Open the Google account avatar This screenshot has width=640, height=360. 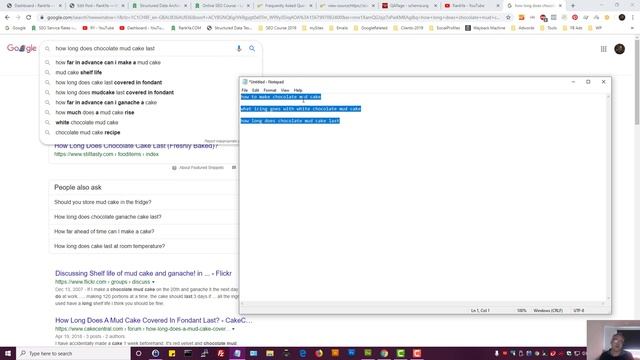point(619,49)
